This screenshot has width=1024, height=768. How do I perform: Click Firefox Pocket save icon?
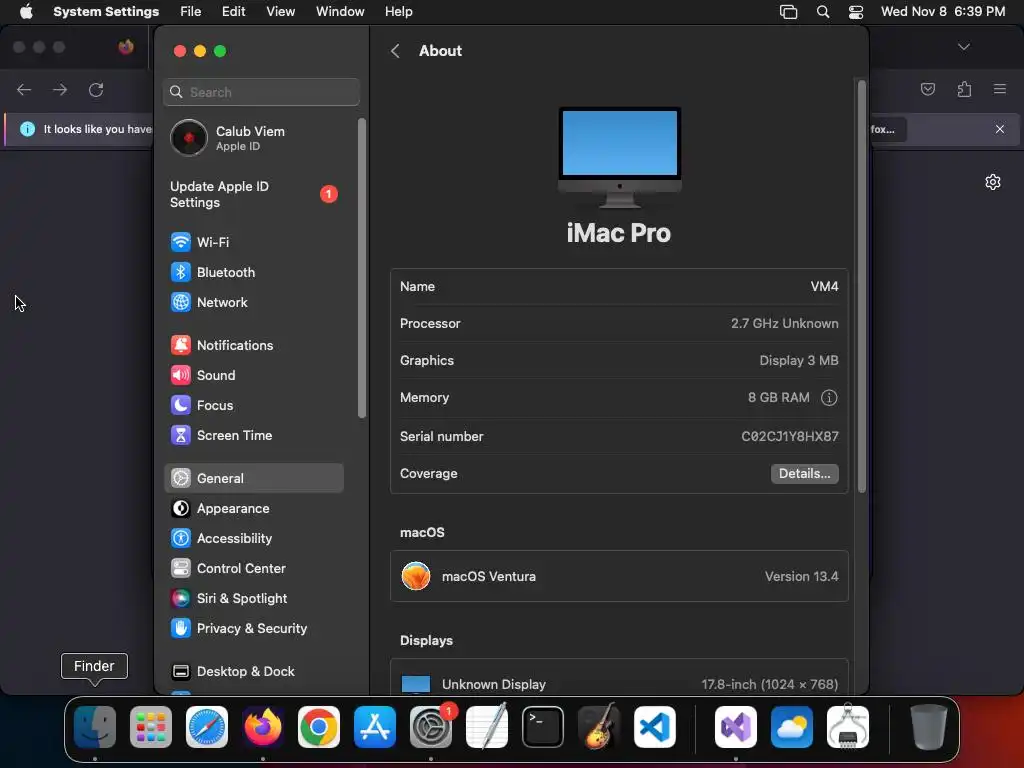tap(928, 89)
